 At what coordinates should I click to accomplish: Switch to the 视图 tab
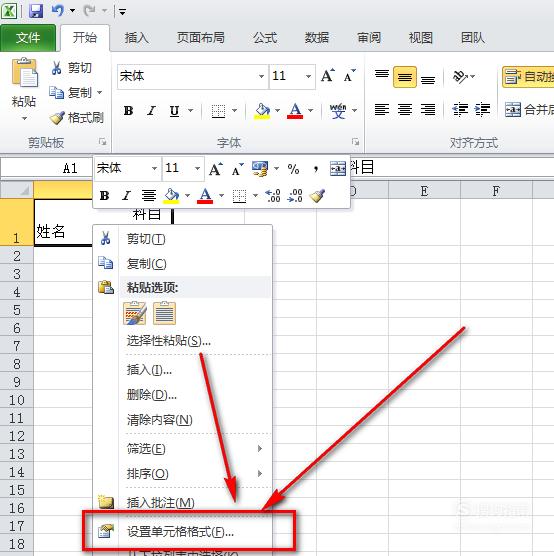(x=421, y=38)
